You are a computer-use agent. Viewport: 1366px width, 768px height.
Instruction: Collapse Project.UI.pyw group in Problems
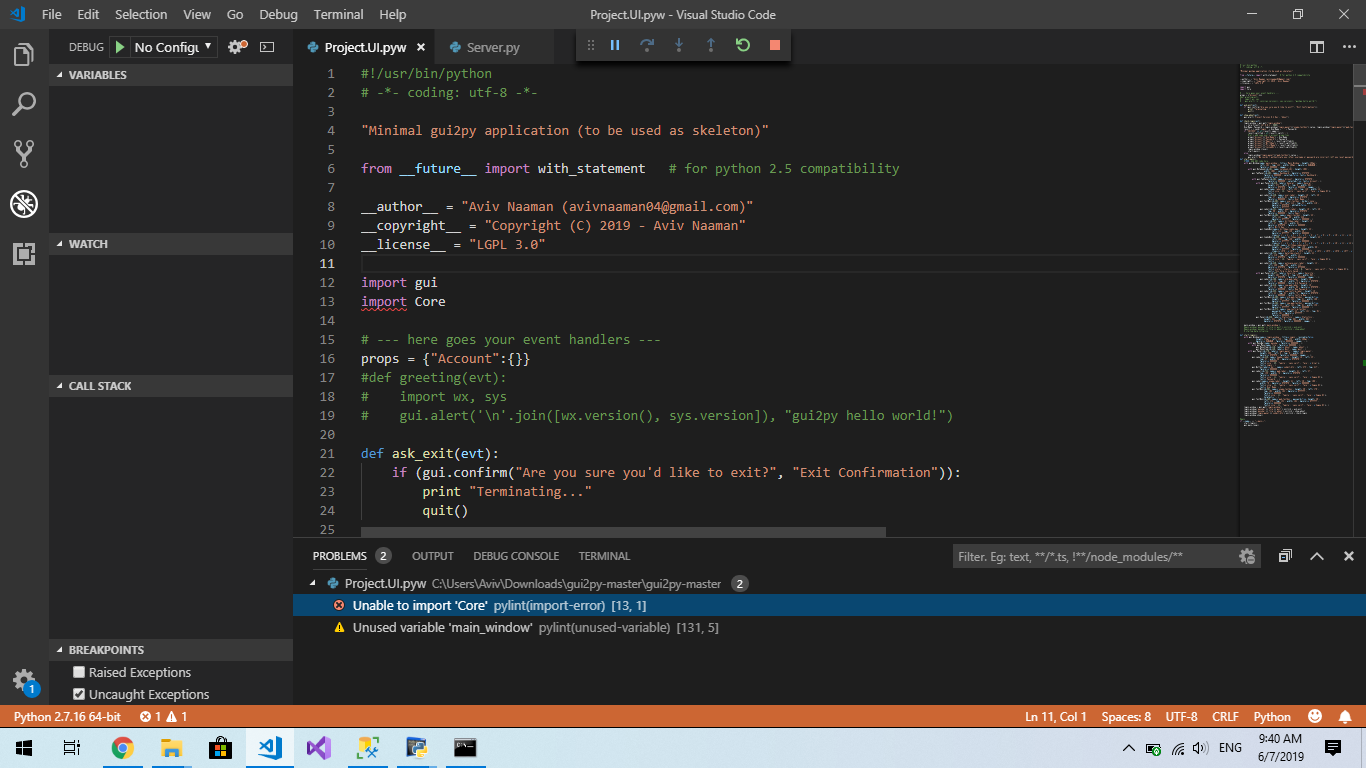tap(313, 583)
